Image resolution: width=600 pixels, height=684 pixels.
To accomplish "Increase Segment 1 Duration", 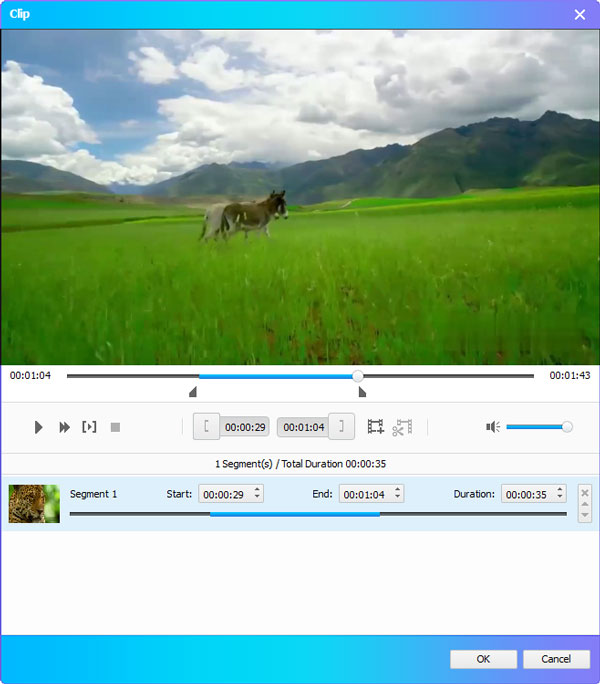I will (560, 489).
